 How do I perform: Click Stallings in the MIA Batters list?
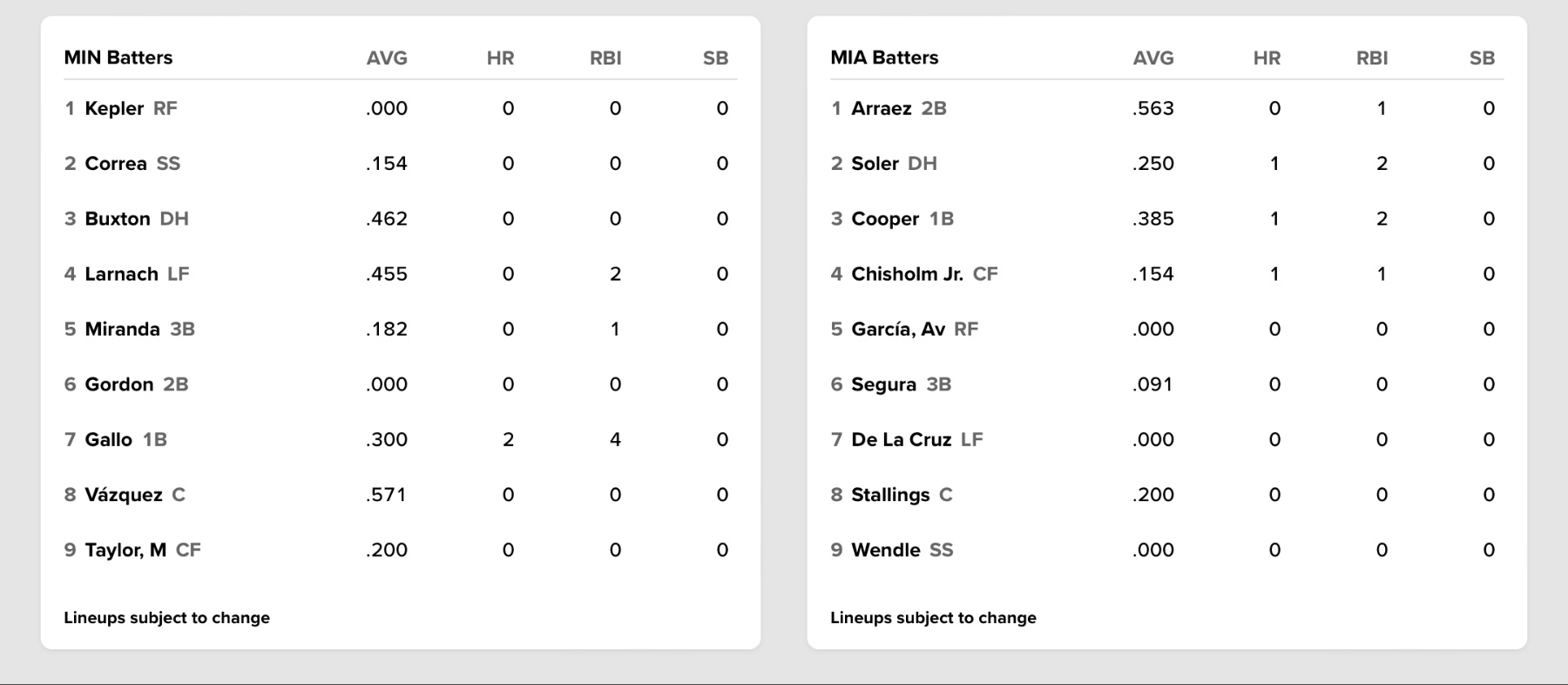pos(890,495)
